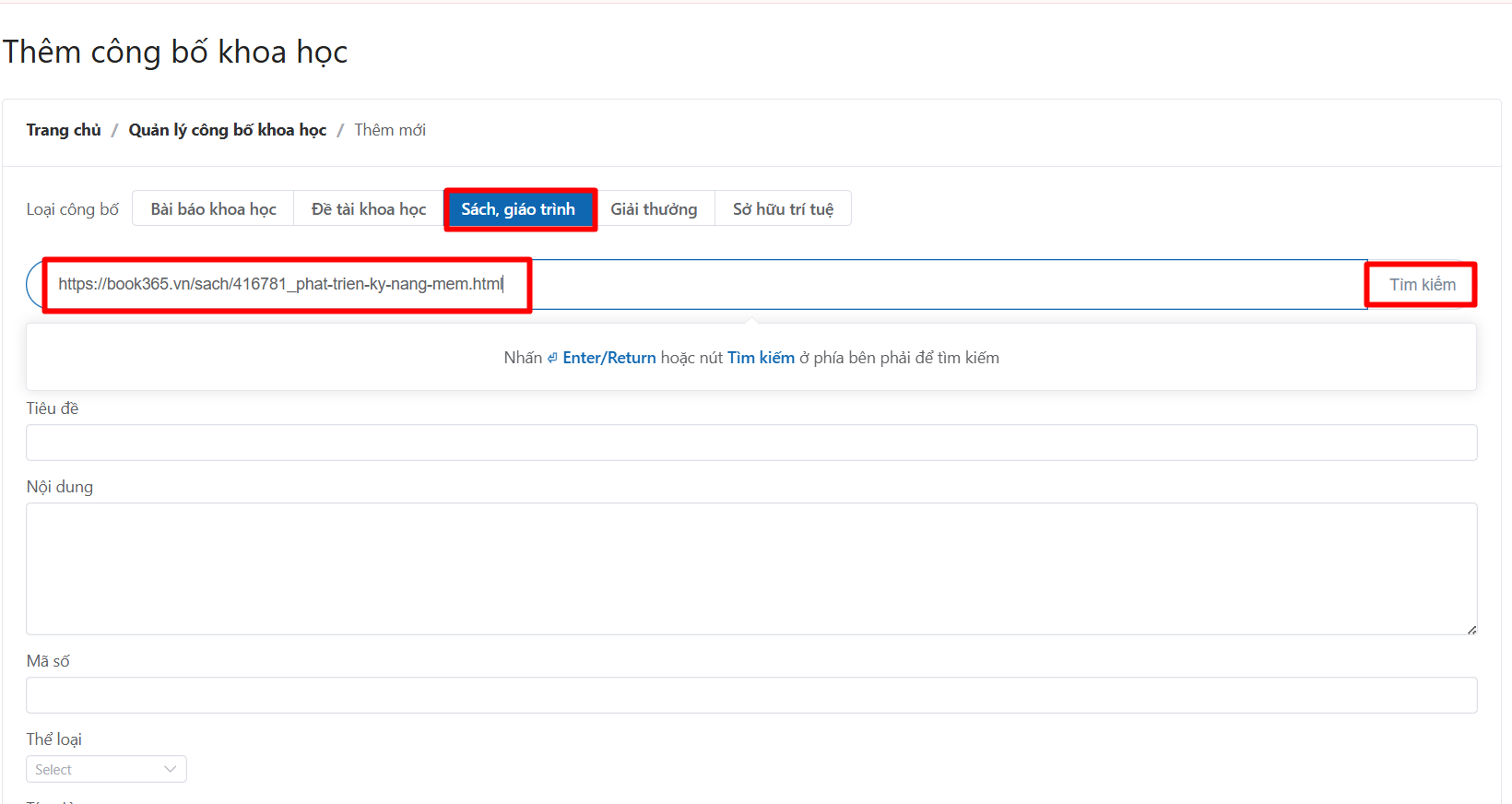This screenshot has height=804, width=1512.
Task: Open Quản lý công bố khoa học breadcrumb
Action: point(228,130)
